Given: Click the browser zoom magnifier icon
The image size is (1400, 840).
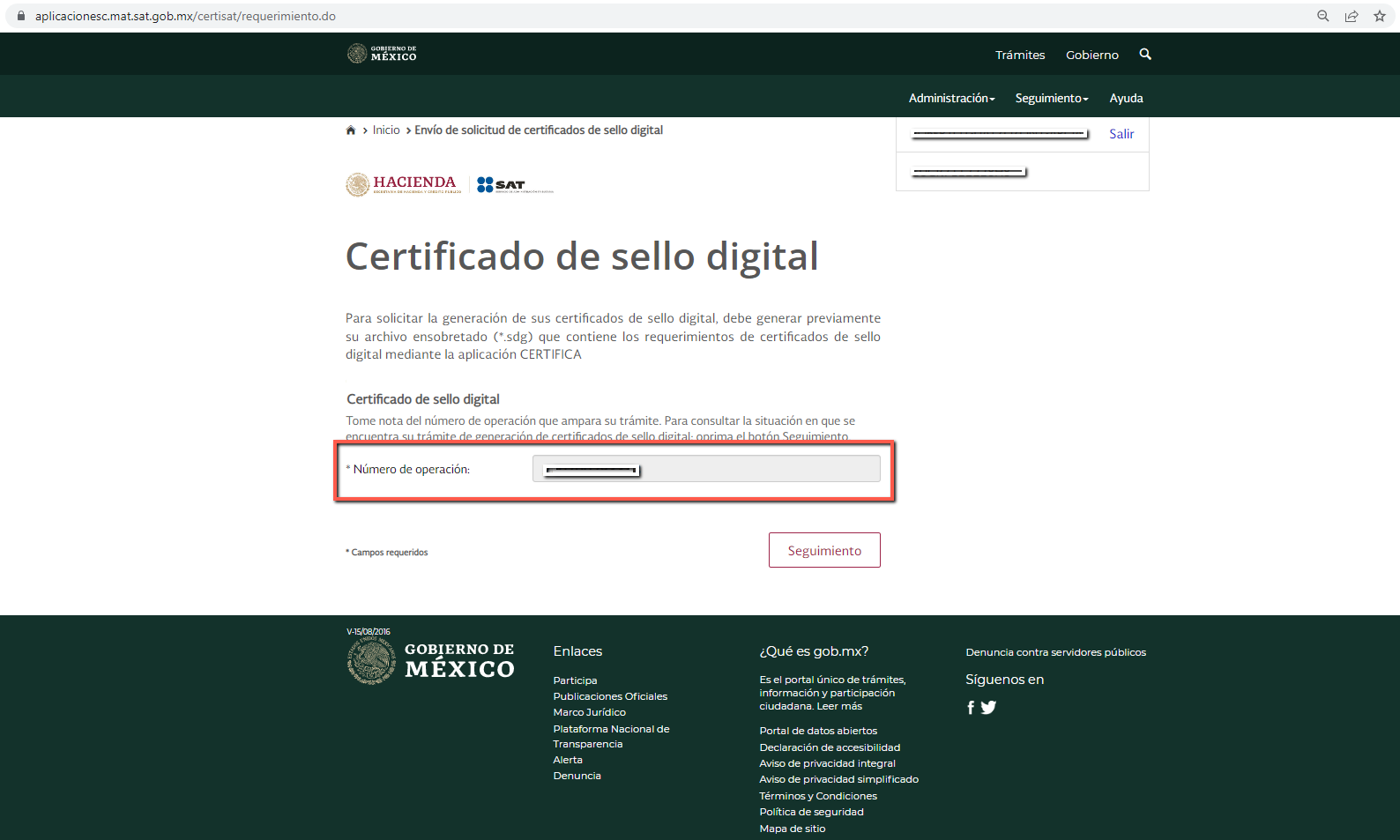Looking at the screenshot, I should click(x=1322, y=16).
